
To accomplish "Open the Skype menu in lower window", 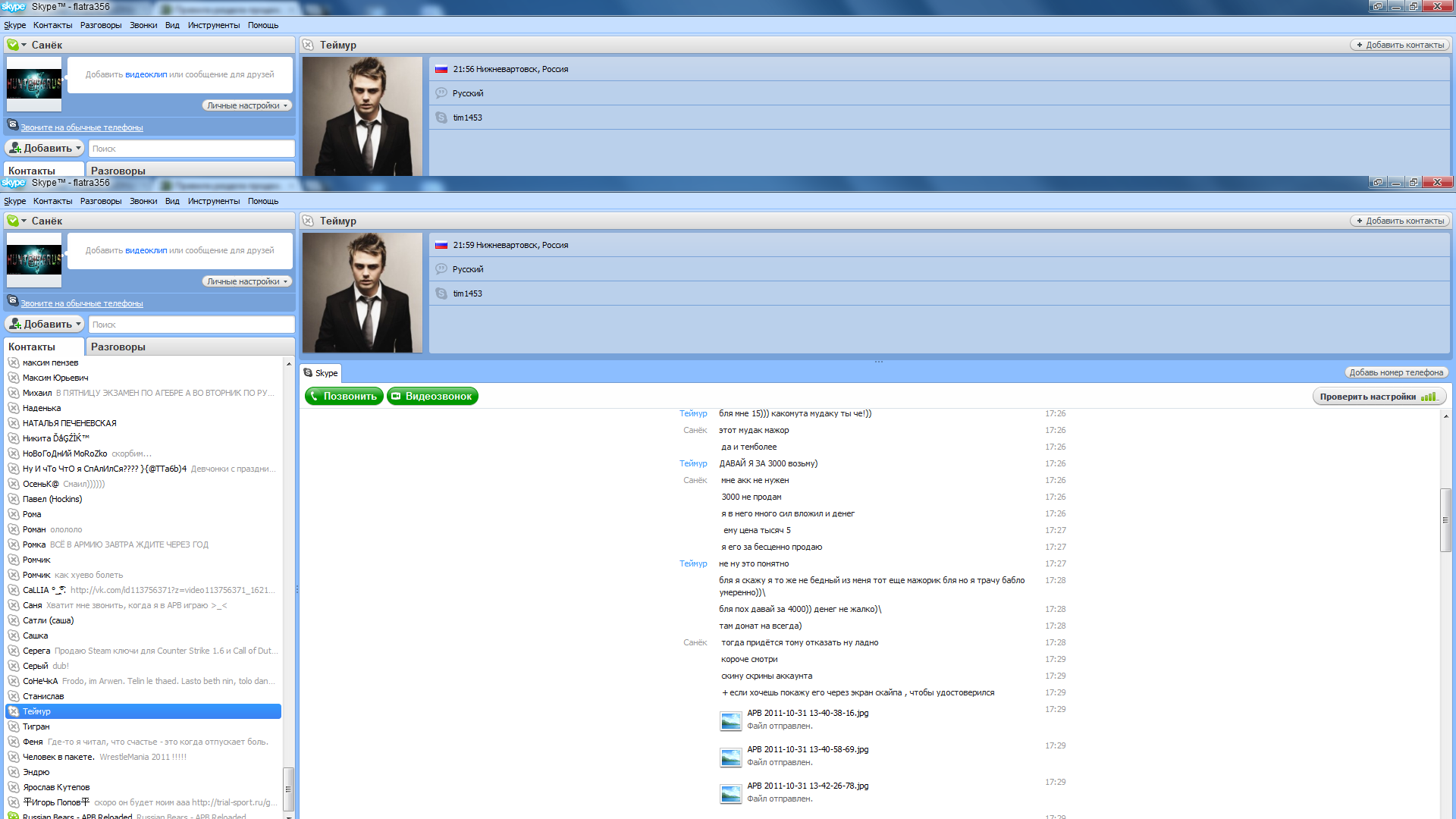I will pyautogui.click(x=14, y=201).
